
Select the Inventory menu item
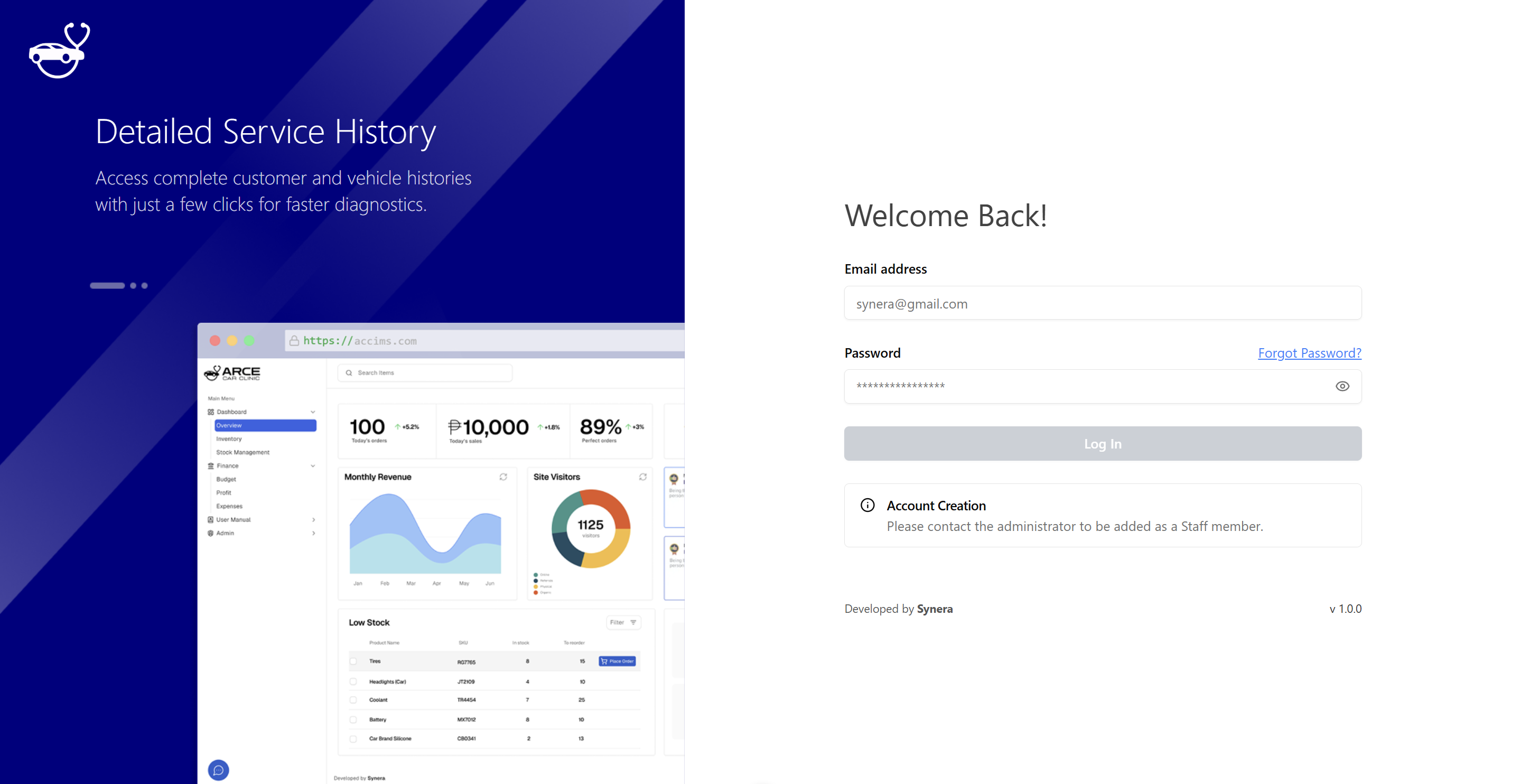229,438
